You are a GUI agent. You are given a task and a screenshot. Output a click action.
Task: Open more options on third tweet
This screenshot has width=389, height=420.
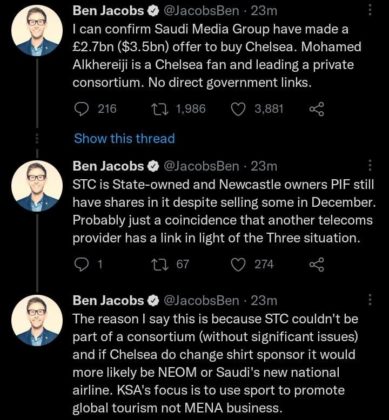[370, 300]
